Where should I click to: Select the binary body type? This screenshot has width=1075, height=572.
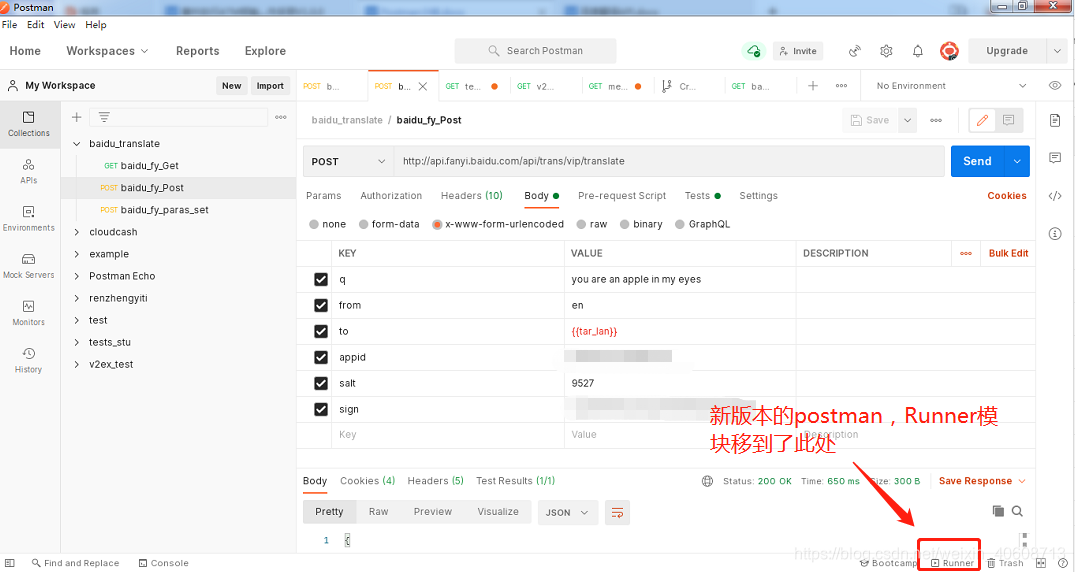coord(625,224)
